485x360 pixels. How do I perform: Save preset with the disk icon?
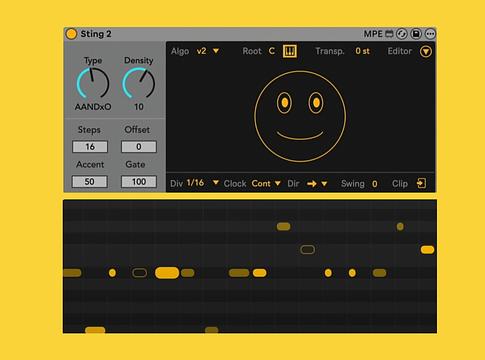pos(416,34)
